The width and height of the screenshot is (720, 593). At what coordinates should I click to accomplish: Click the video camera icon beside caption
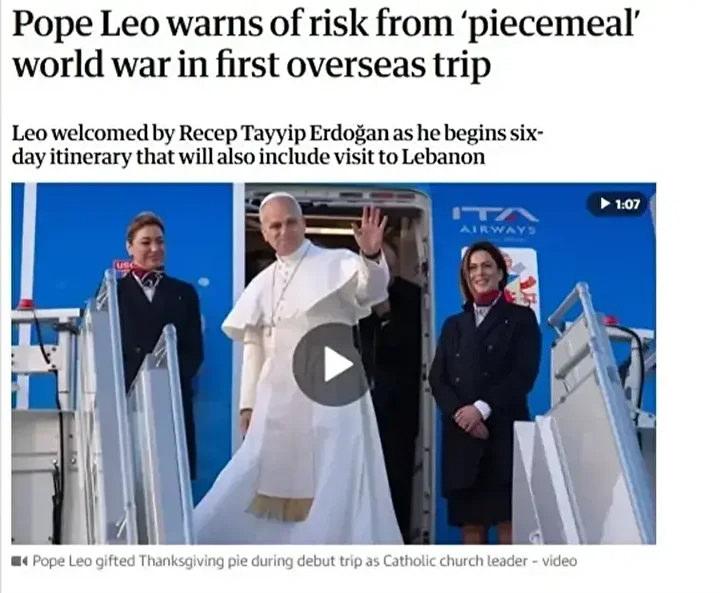[x=19, y=561]
